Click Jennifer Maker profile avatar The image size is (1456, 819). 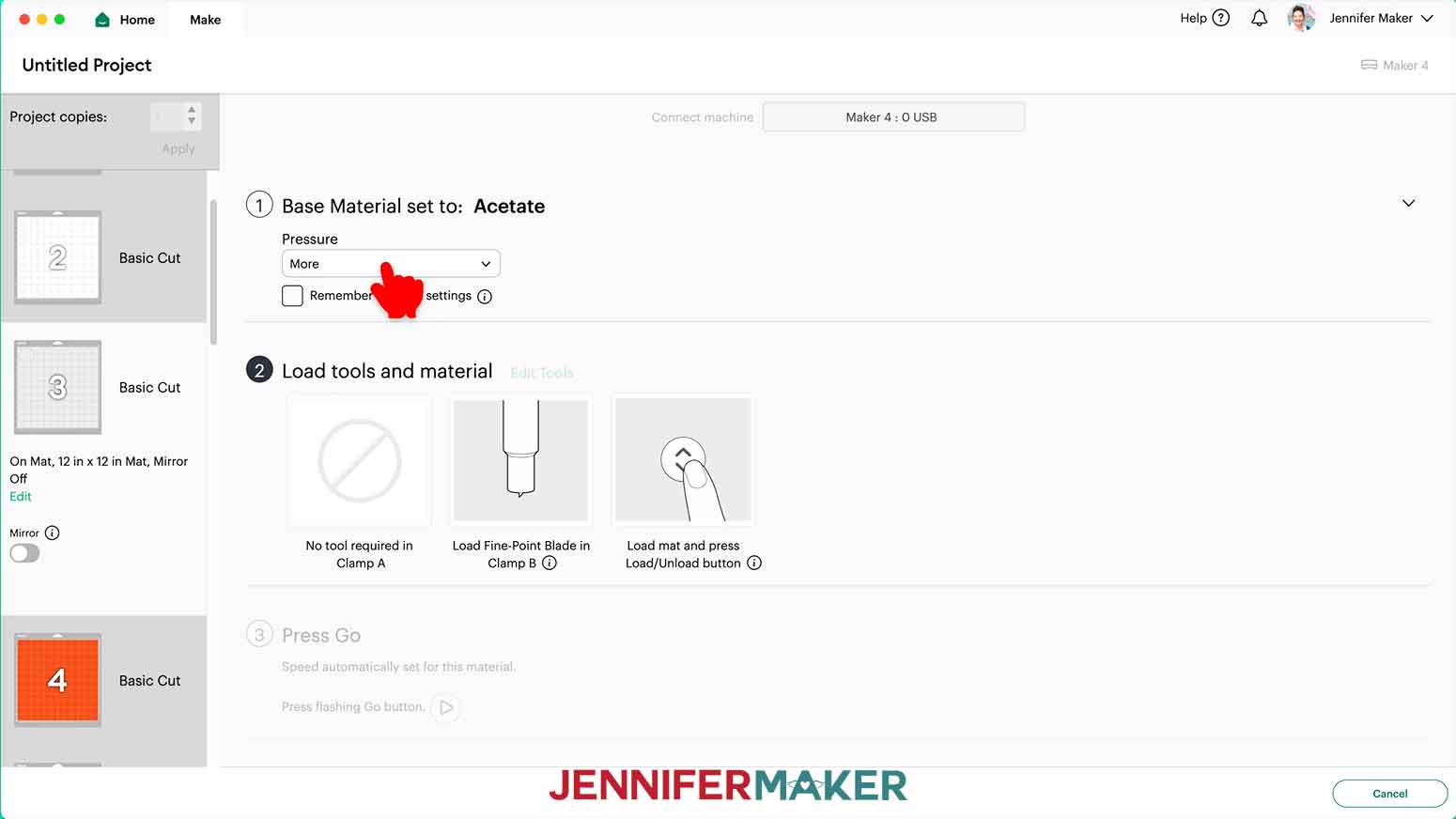[x=1301, y=18]
